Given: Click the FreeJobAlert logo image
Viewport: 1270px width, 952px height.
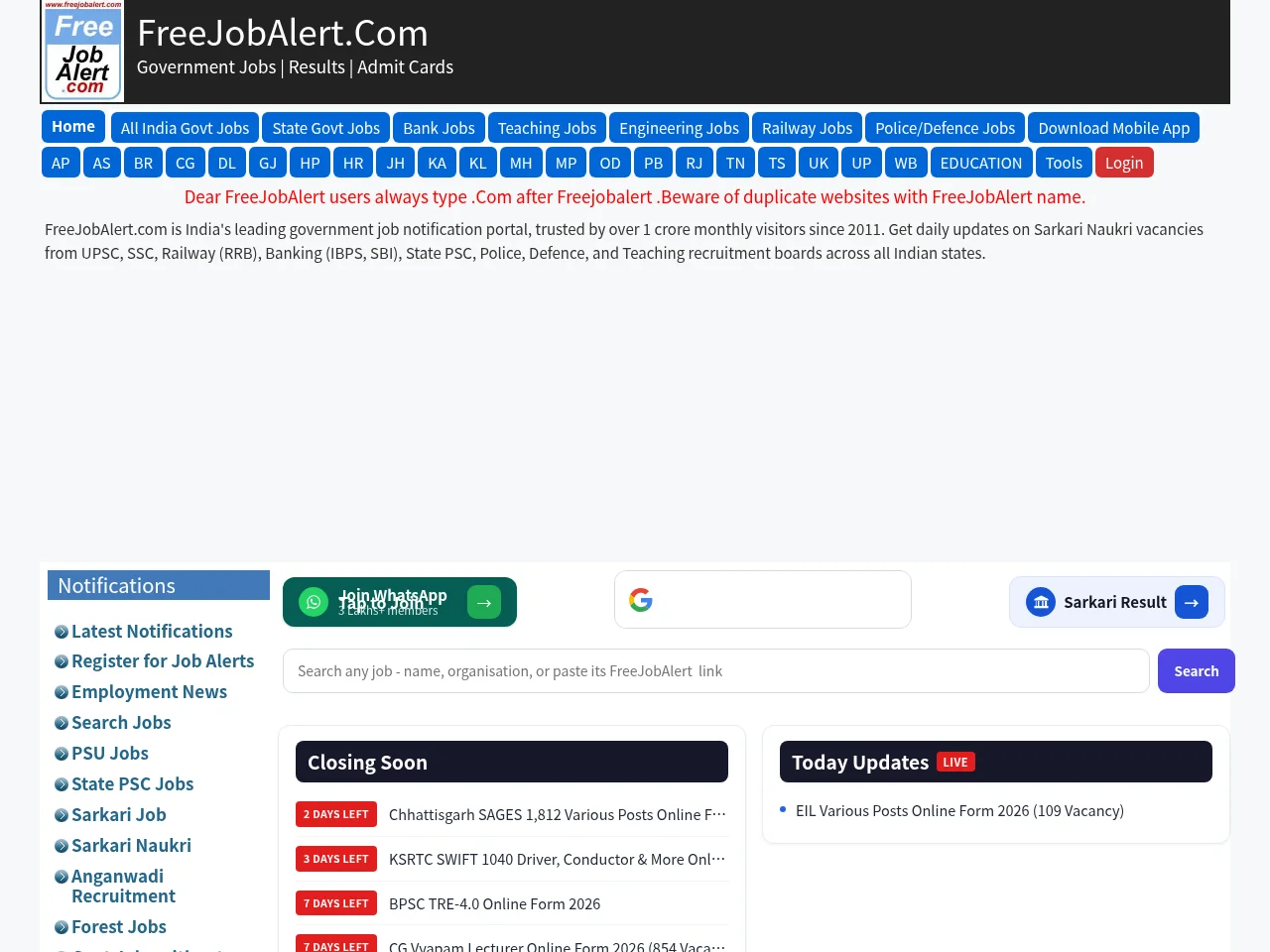Looking at the screenshot, I should point(82,51).
